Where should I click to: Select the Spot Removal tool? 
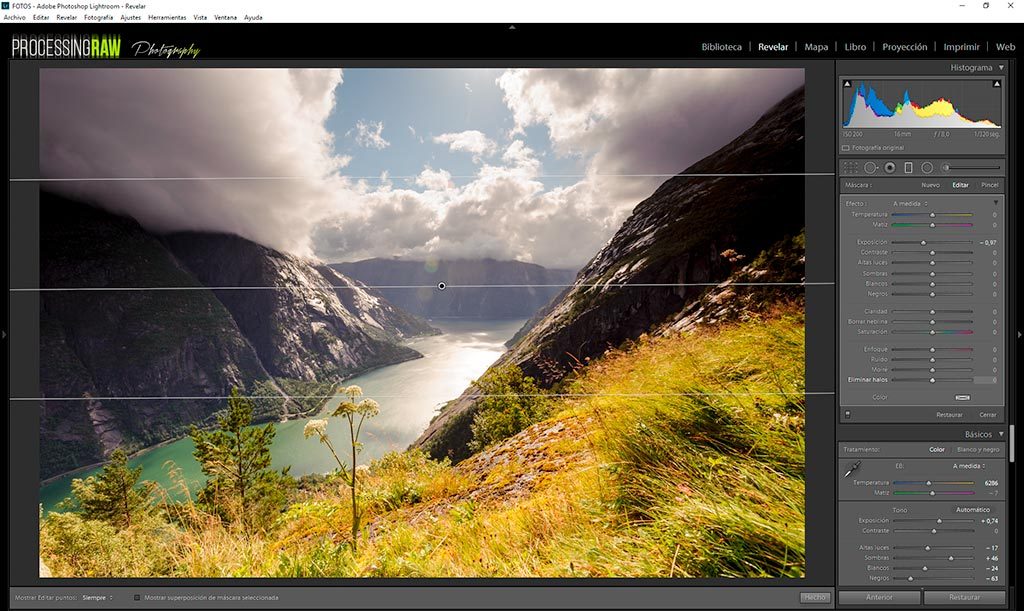click(870, 168)
